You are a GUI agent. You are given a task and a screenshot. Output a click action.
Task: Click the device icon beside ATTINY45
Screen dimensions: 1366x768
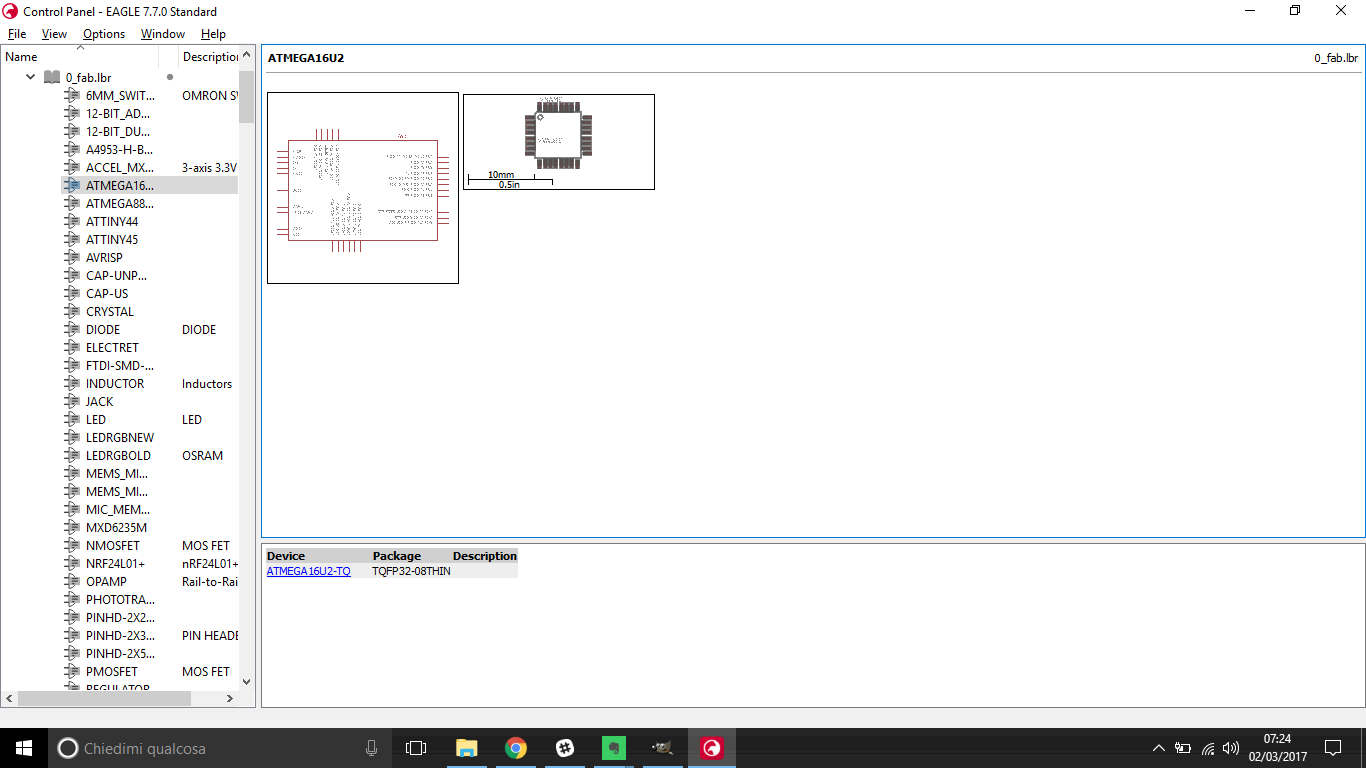pyautogui.click(x=72, y=239)
